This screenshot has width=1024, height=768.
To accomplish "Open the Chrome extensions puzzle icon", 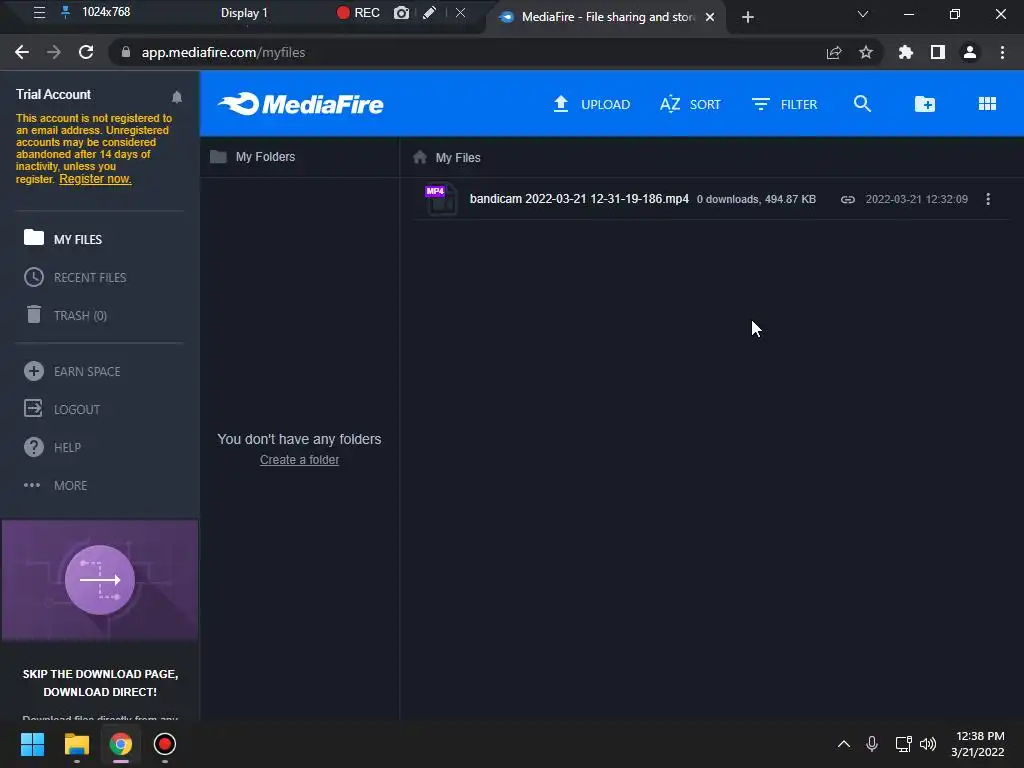I will click(x=905, y=52).
